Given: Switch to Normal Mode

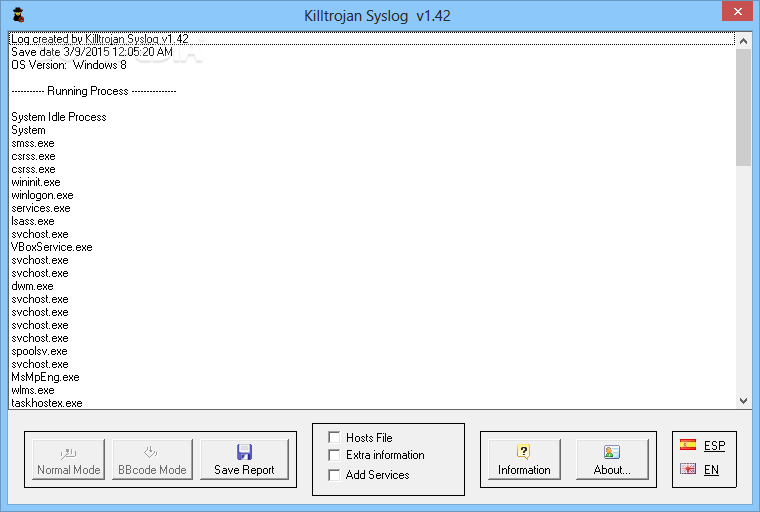Looking at the screenshot, I should (x=68, y=459).
